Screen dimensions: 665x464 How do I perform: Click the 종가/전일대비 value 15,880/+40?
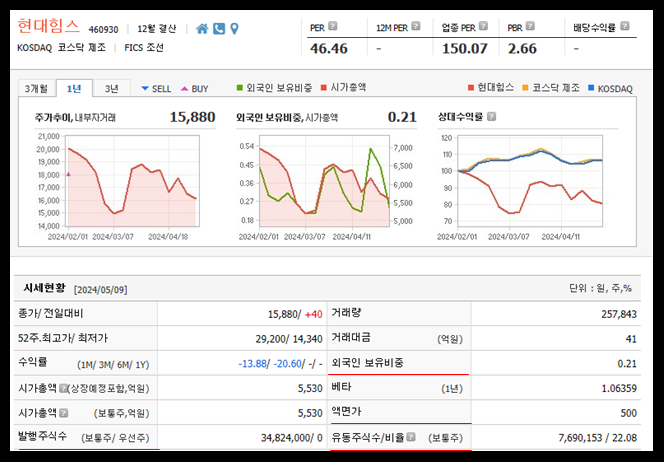pyautogui.click(x=295, y=314)
